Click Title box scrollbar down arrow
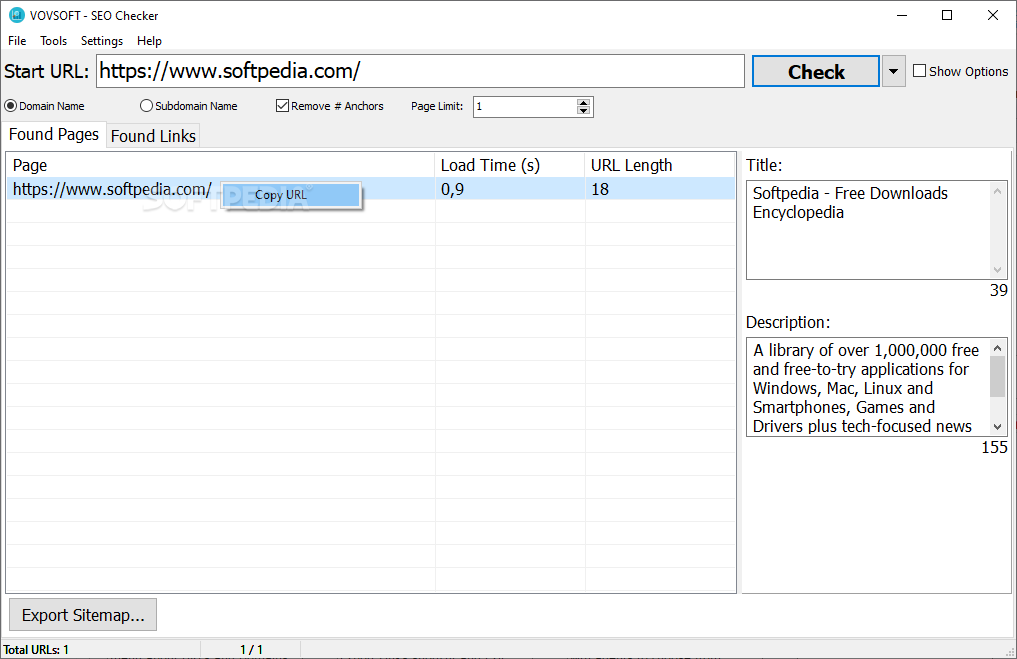The image size is (1017, 659). click(998, 270)
